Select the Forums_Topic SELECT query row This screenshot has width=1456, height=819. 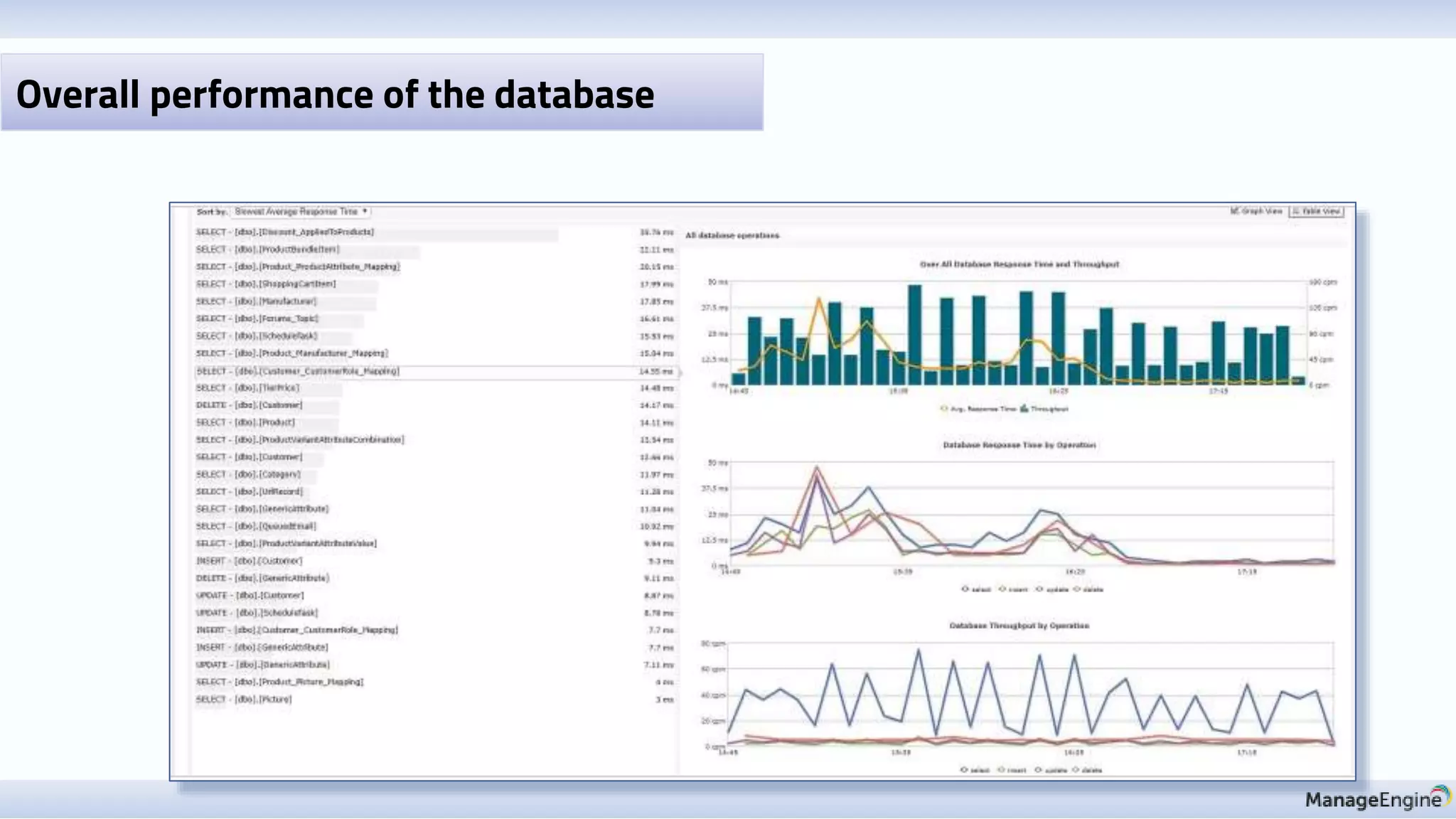pyautogui.click(x=434, y=319)
